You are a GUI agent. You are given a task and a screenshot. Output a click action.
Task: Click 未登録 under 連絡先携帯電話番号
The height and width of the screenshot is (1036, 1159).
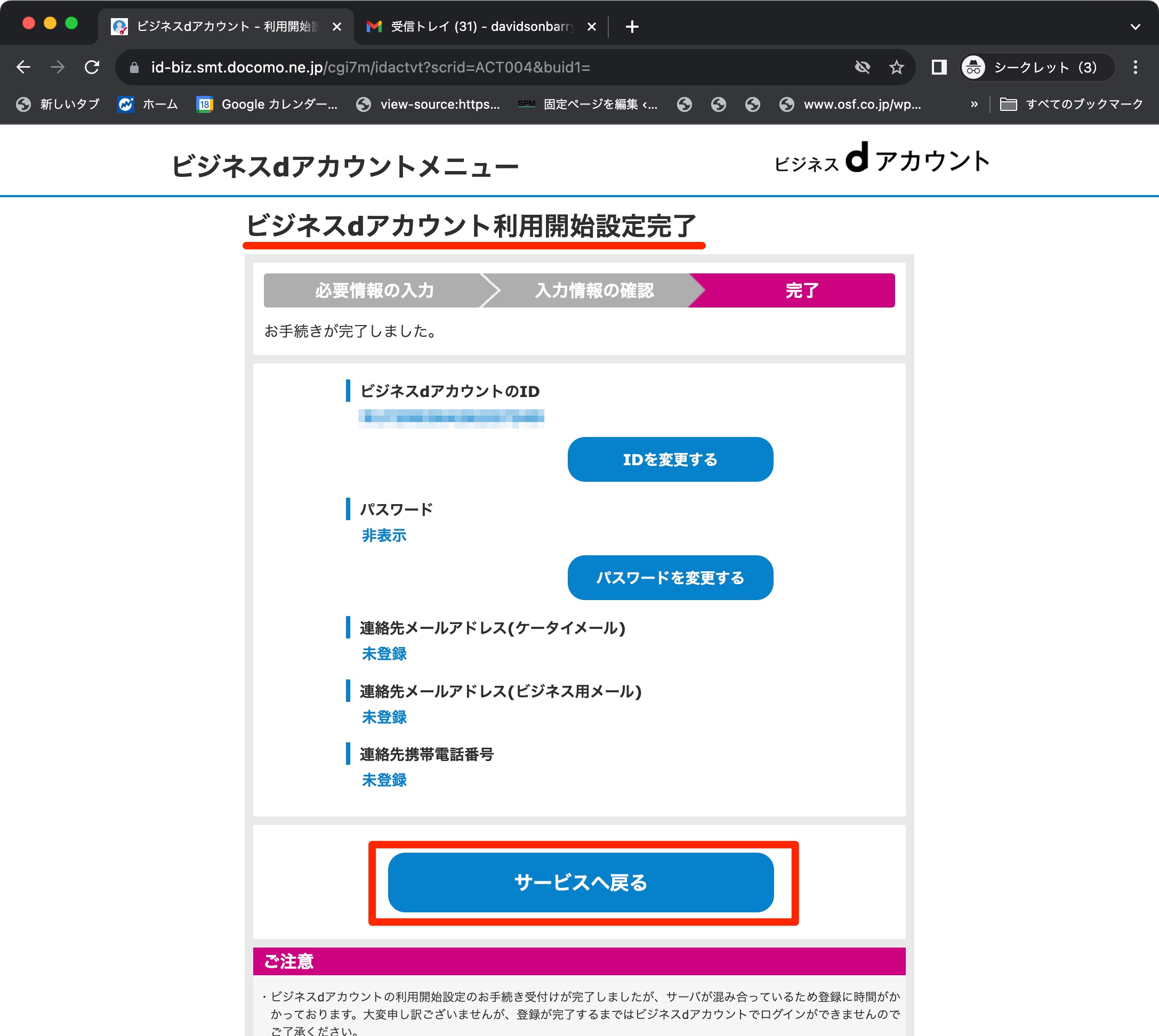(x=384, y=780)
